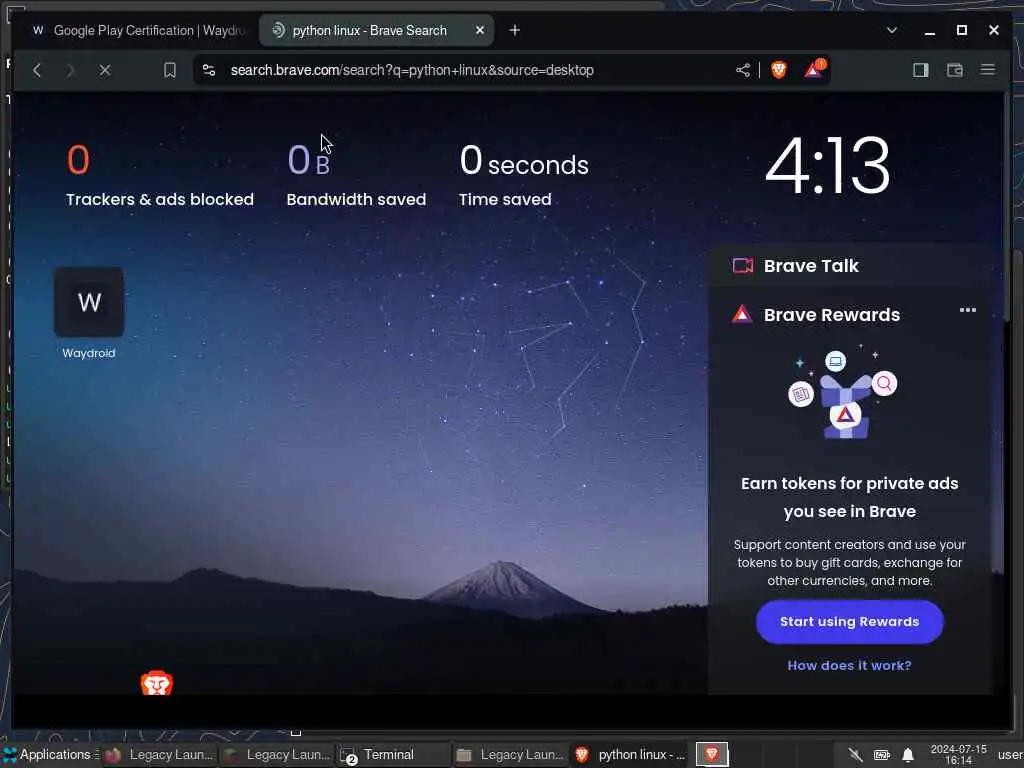Open the Brave Talk card
Image resolution: width=1024 pixels, height=768 pixels.
(x=851, y=266)
